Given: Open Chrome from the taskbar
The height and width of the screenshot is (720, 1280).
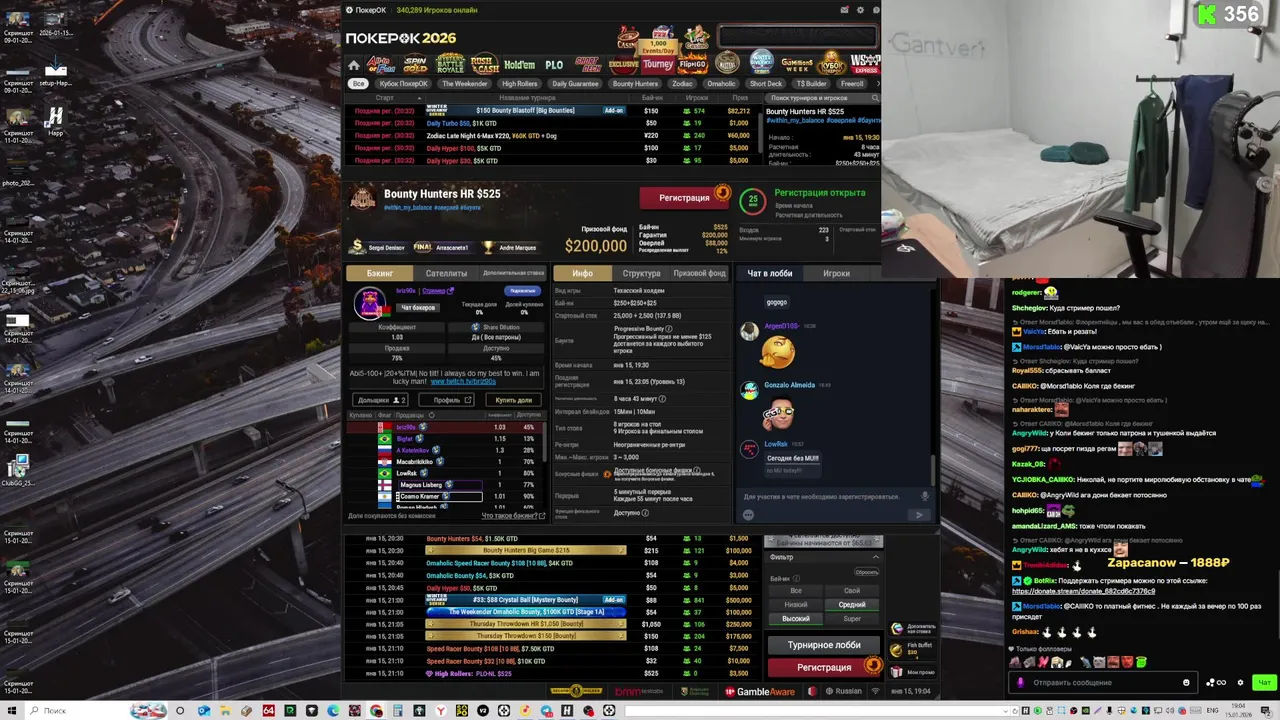Looking at the screenshot, I should pos(377,711).
